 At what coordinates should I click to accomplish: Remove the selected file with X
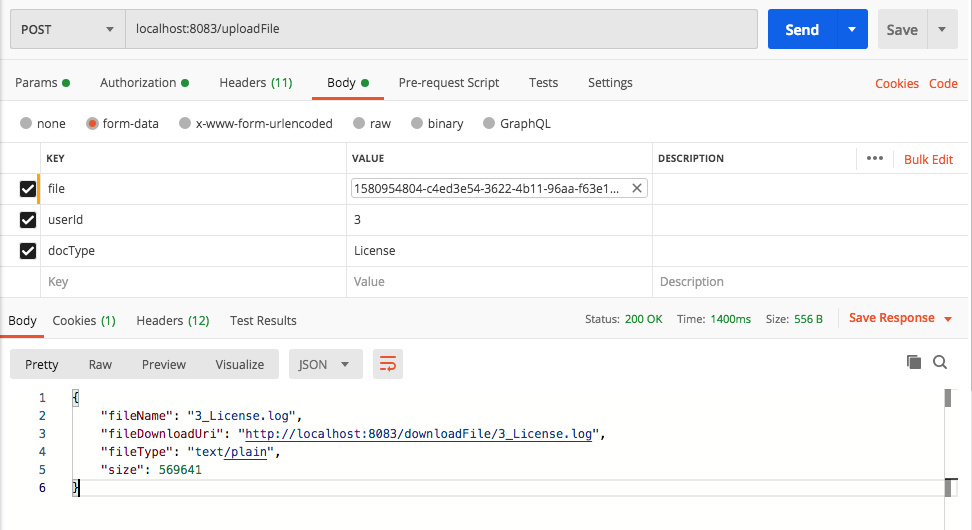point(636,188)
